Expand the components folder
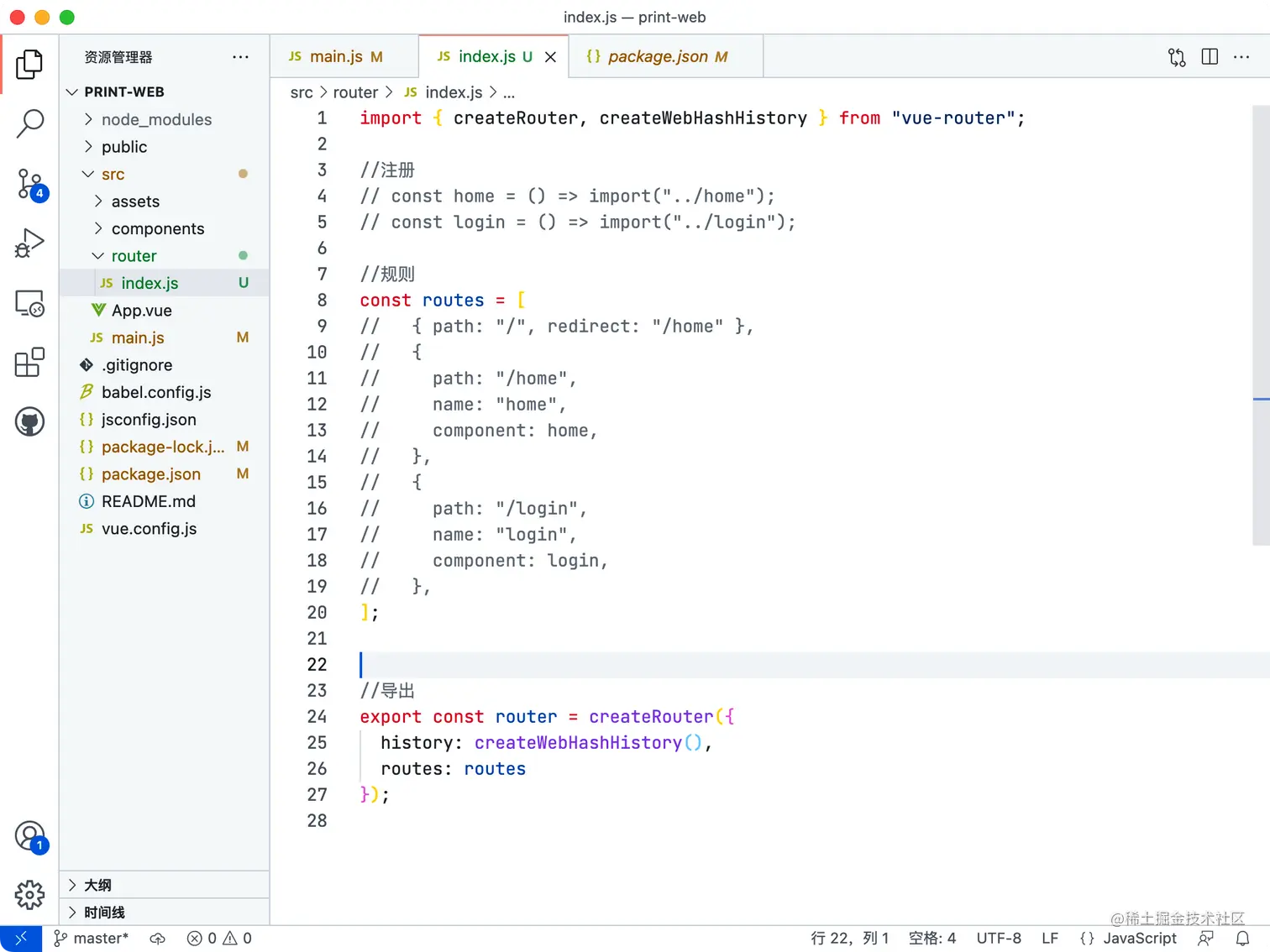Screen dimensions: 1270x952 tap(165, 228)
